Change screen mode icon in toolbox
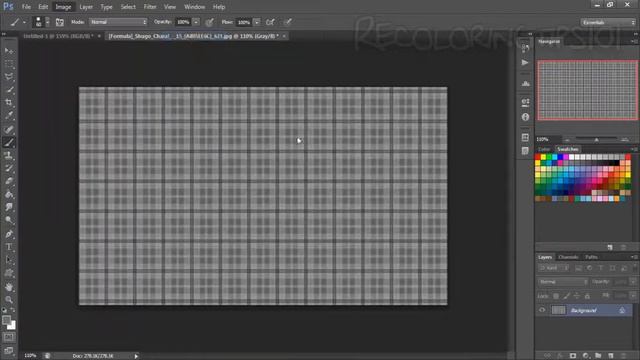This screenshot has width=640, height=360. click(x=9, y=351)
